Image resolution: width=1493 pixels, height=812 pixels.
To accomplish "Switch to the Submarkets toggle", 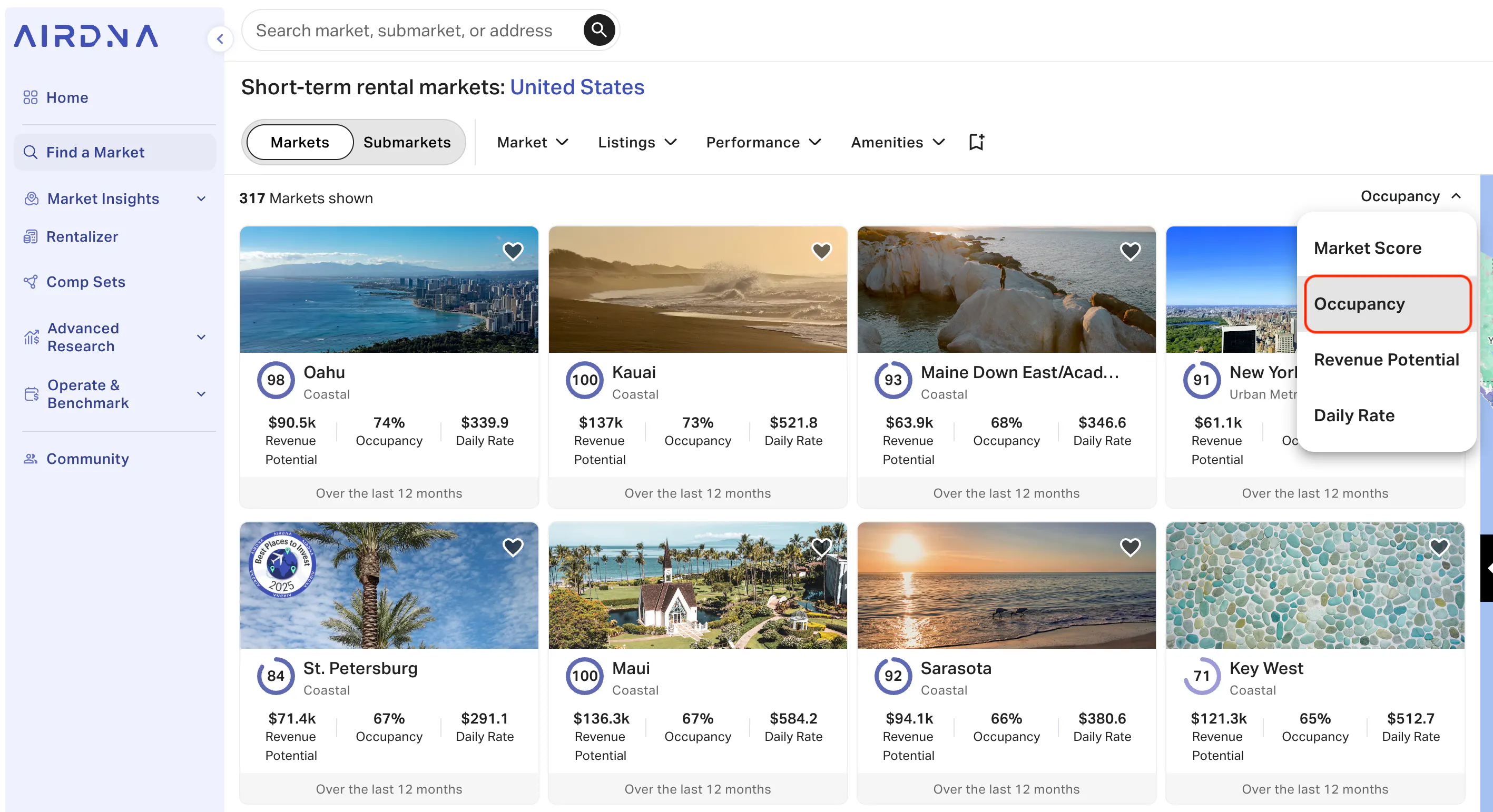I will point(407,143).
